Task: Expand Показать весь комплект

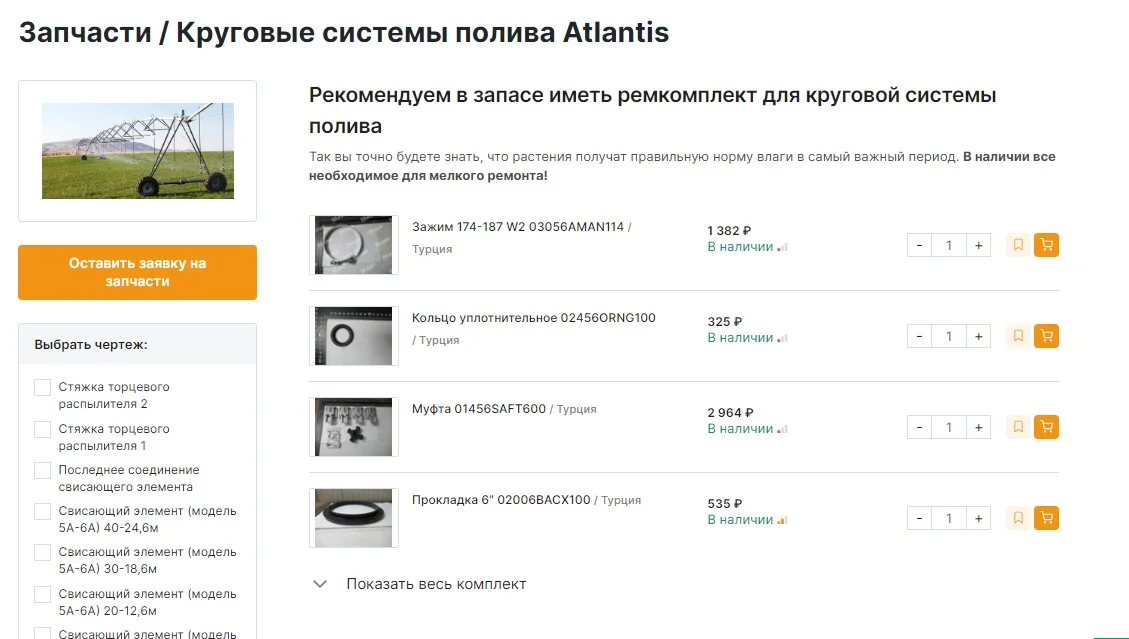Action: (x=435, y=584)
